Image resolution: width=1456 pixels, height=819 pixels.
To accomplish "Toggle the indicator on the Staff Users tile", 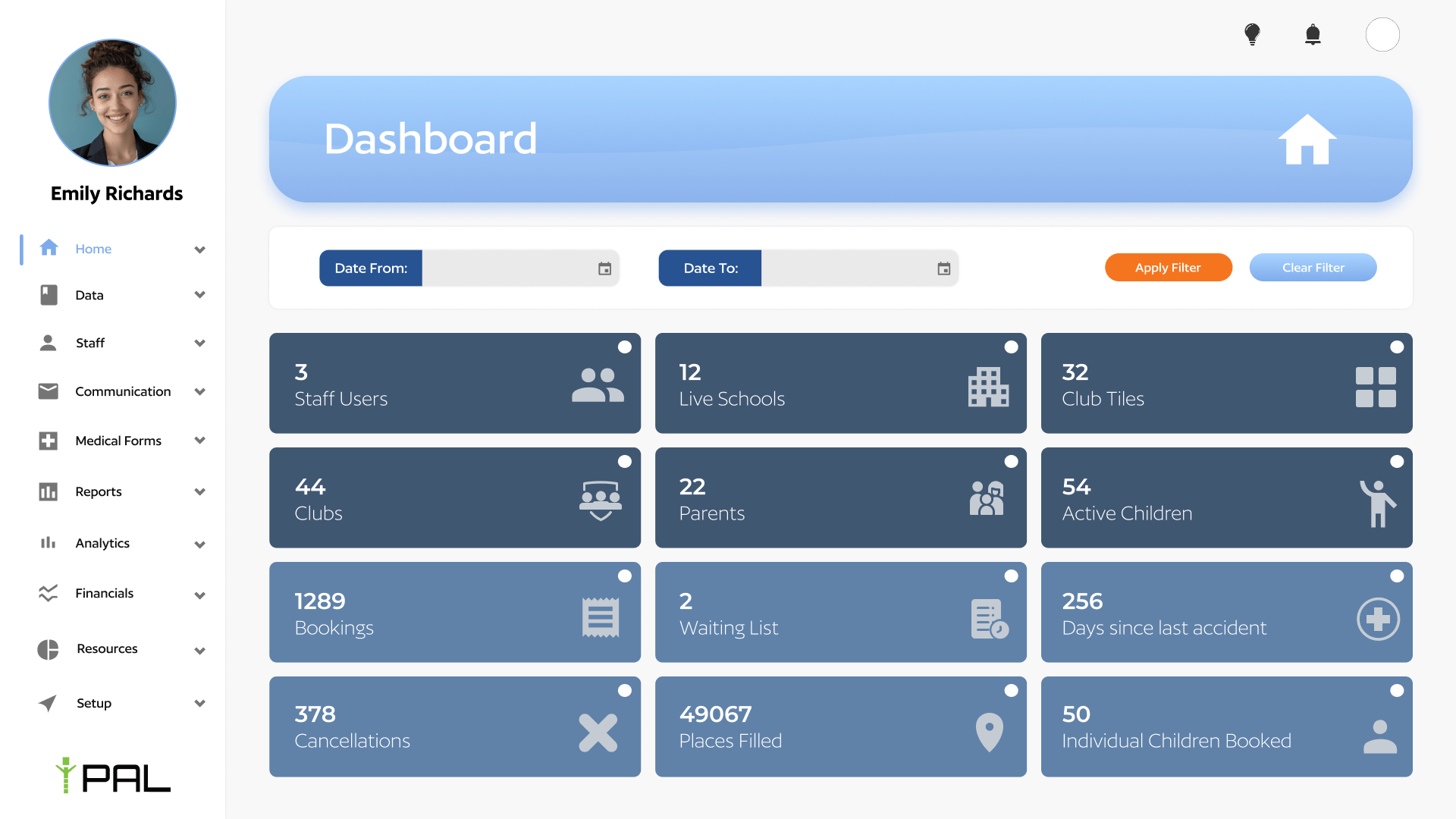I will click(624, 347).
